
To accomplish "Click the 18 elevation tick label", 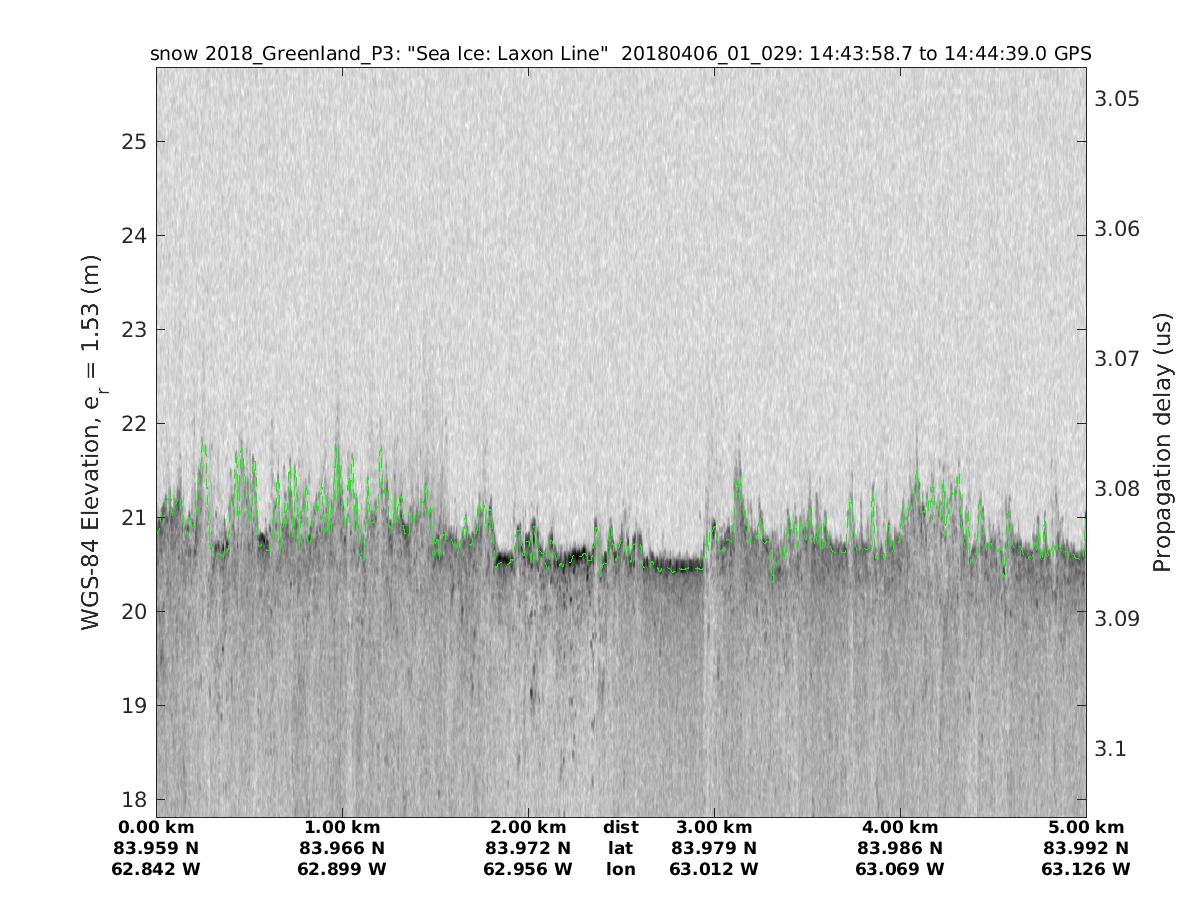I will pyautogui.click(x=135, y=800).
